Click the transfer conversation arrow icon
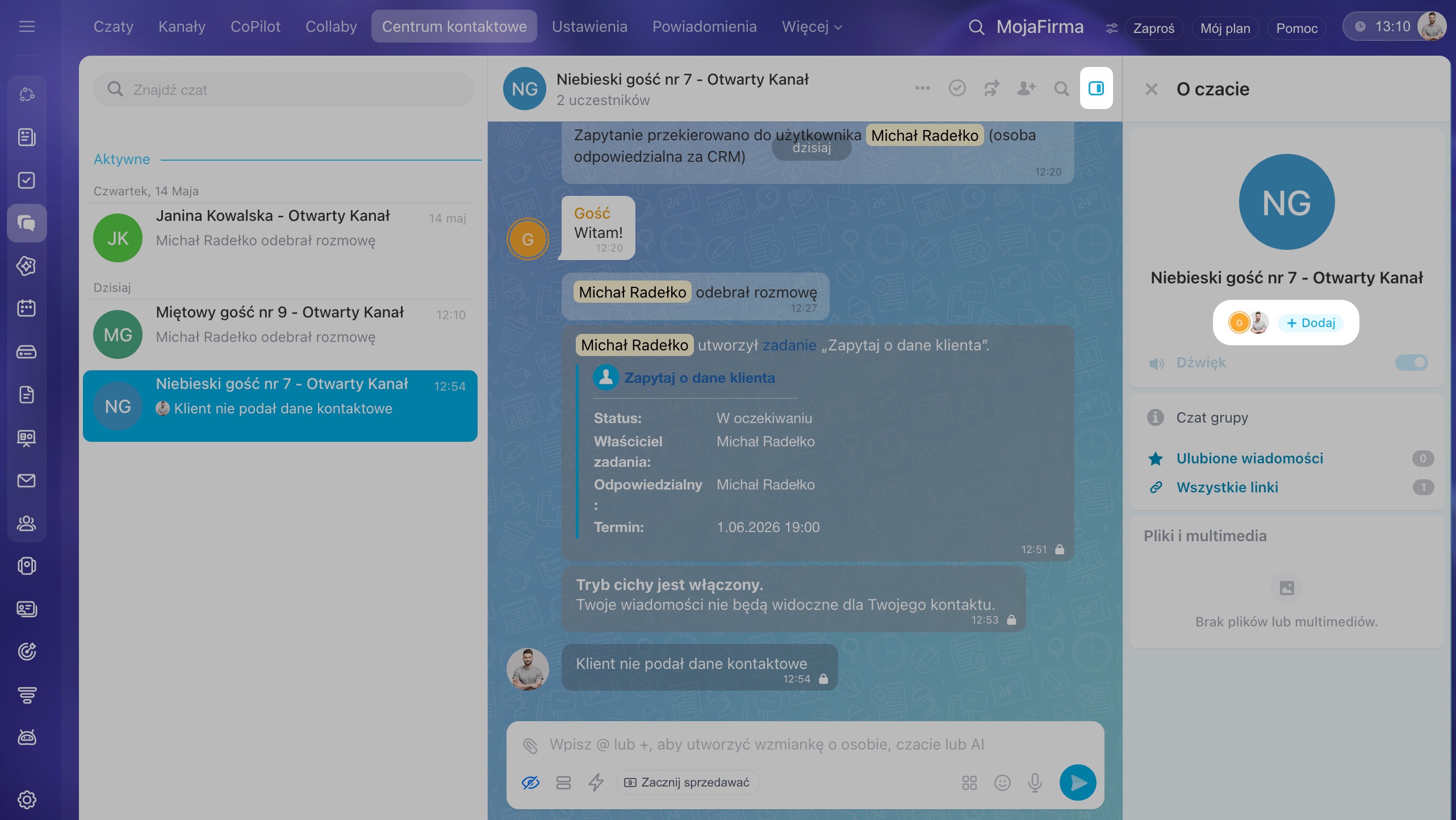The image size is (1456, 820). [991, 89]
